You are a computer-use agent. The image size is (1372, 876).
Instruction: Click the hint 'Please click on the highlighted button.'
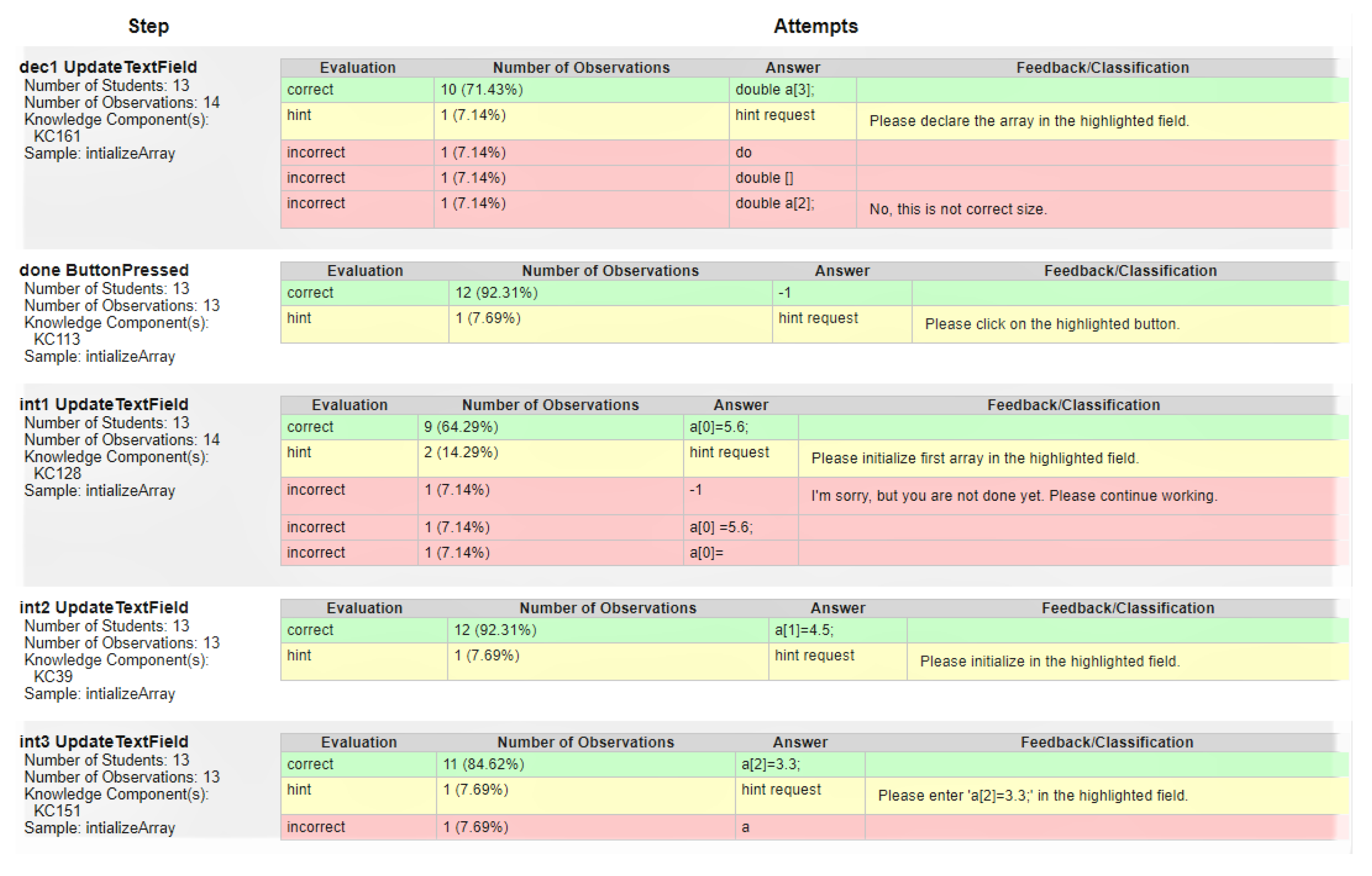pos(1052,324)
